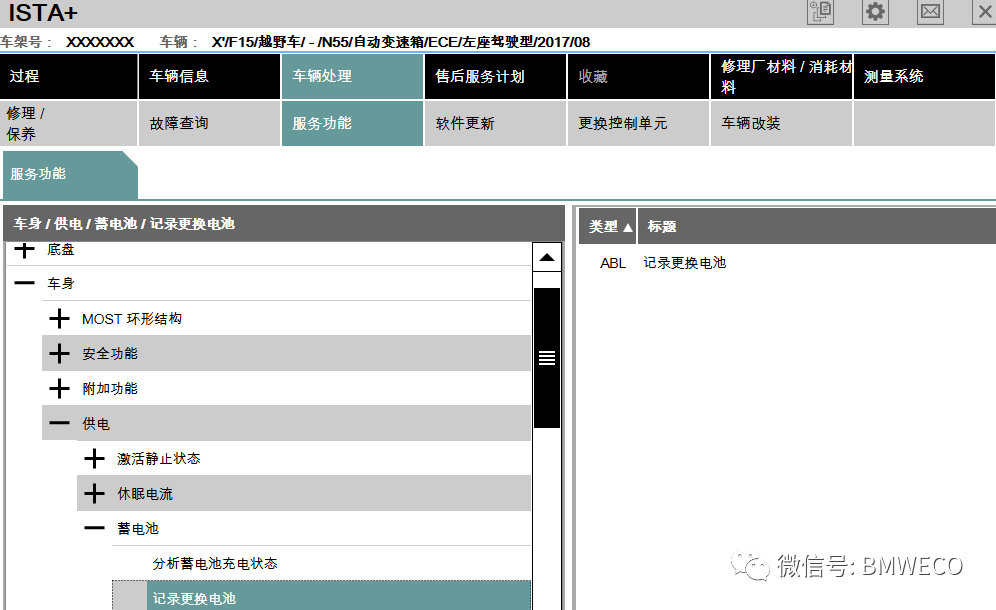Select the 休眠电流 label
Screen dimensions: 996x610
point(144,494)
